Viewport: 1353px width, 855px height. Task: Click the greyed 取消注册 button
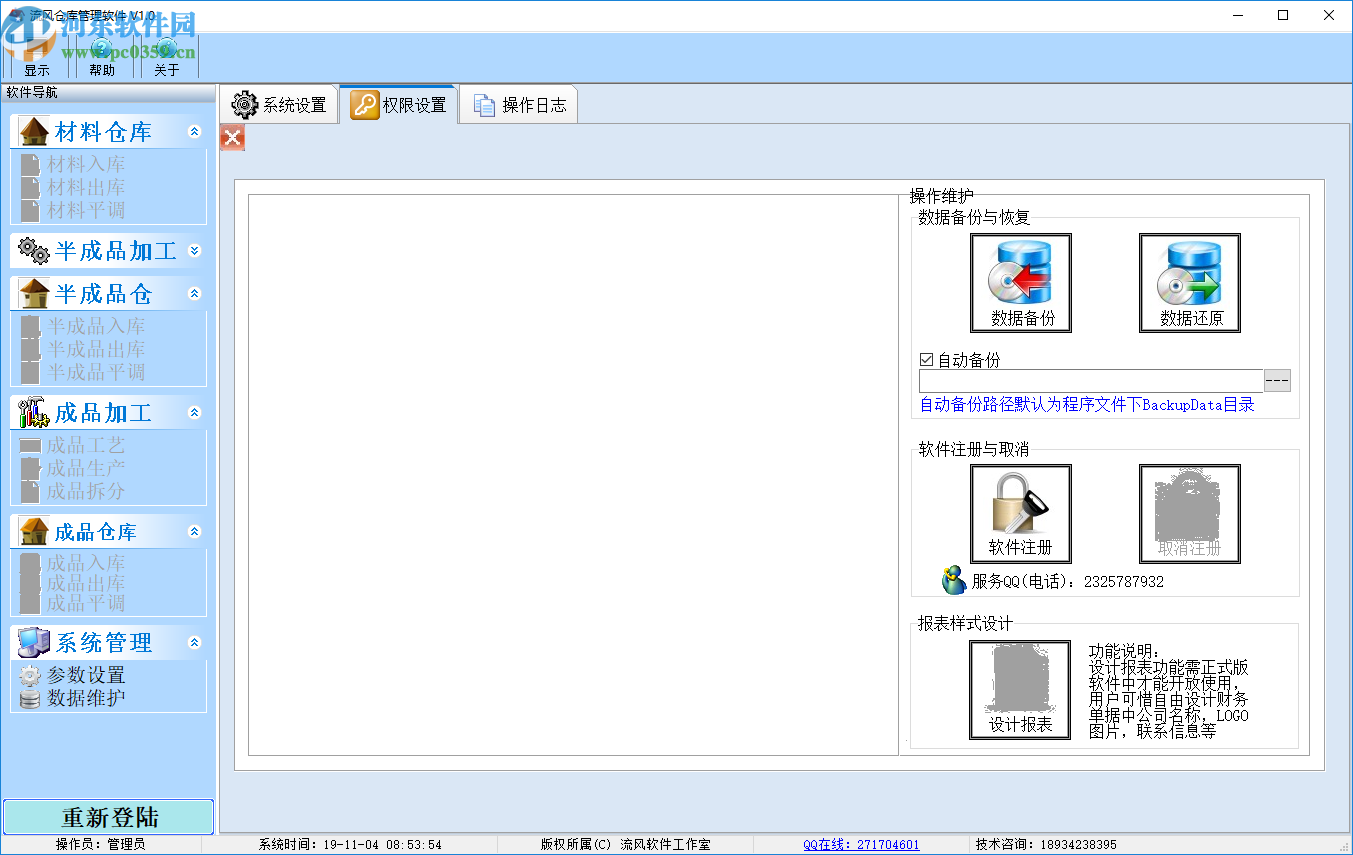pyautogui.click(x=1189, y=514)
